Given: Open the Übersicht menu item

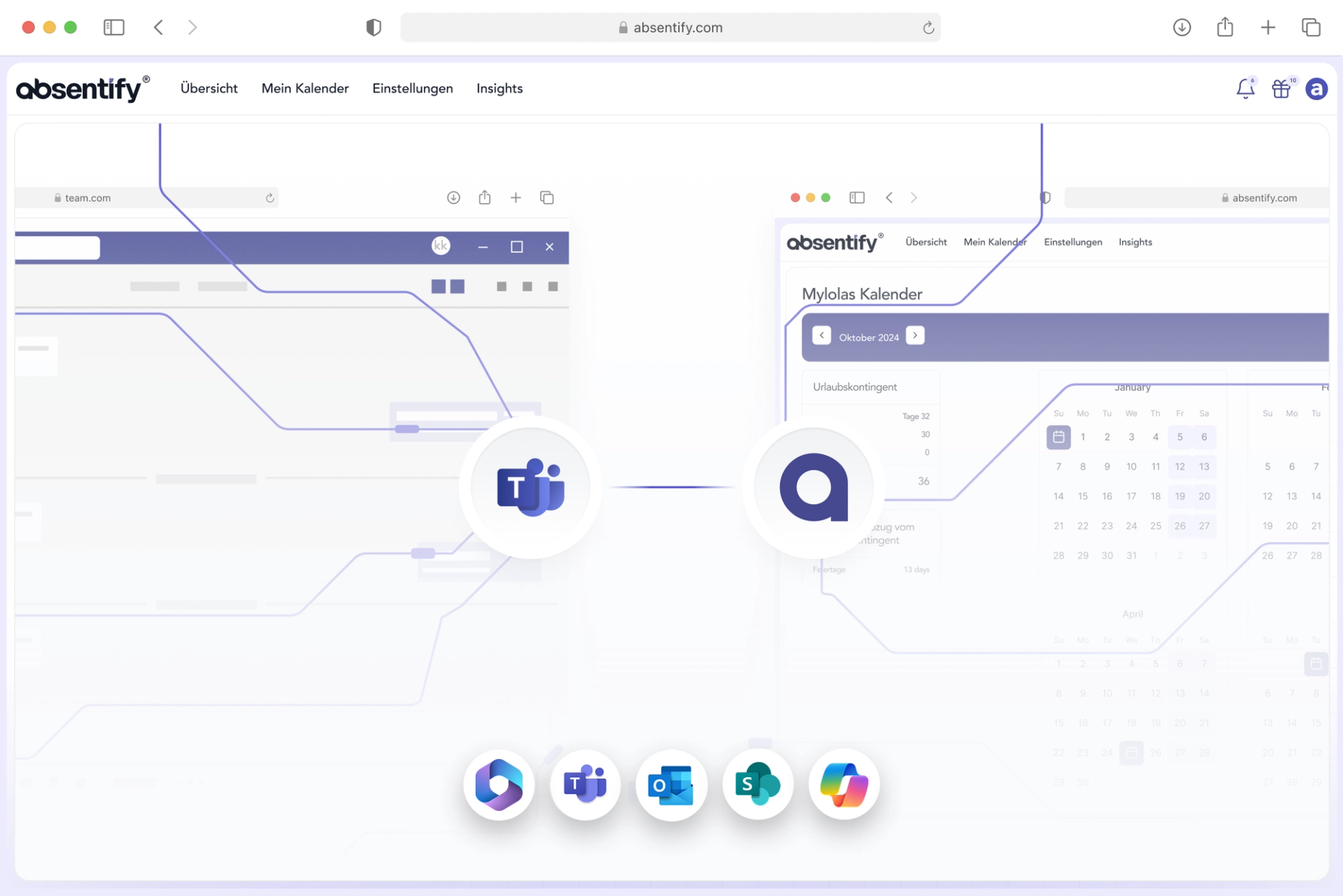Looking at the screenshot, I should pos(208,88).
